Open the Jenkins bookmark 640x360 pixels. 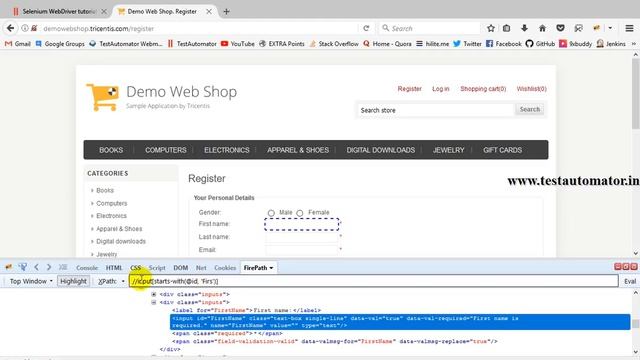[x=611, y=44]
